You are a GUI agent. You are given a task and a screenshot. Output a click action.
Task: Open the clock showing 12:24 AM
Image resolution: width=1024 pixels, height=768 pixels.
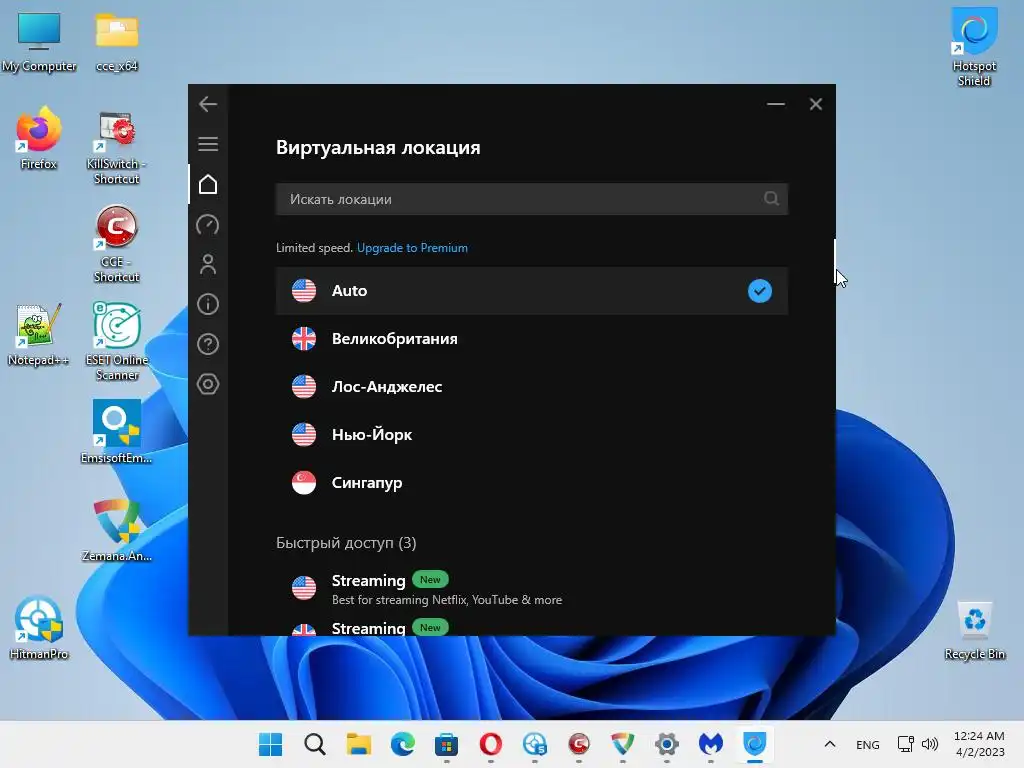979,744
